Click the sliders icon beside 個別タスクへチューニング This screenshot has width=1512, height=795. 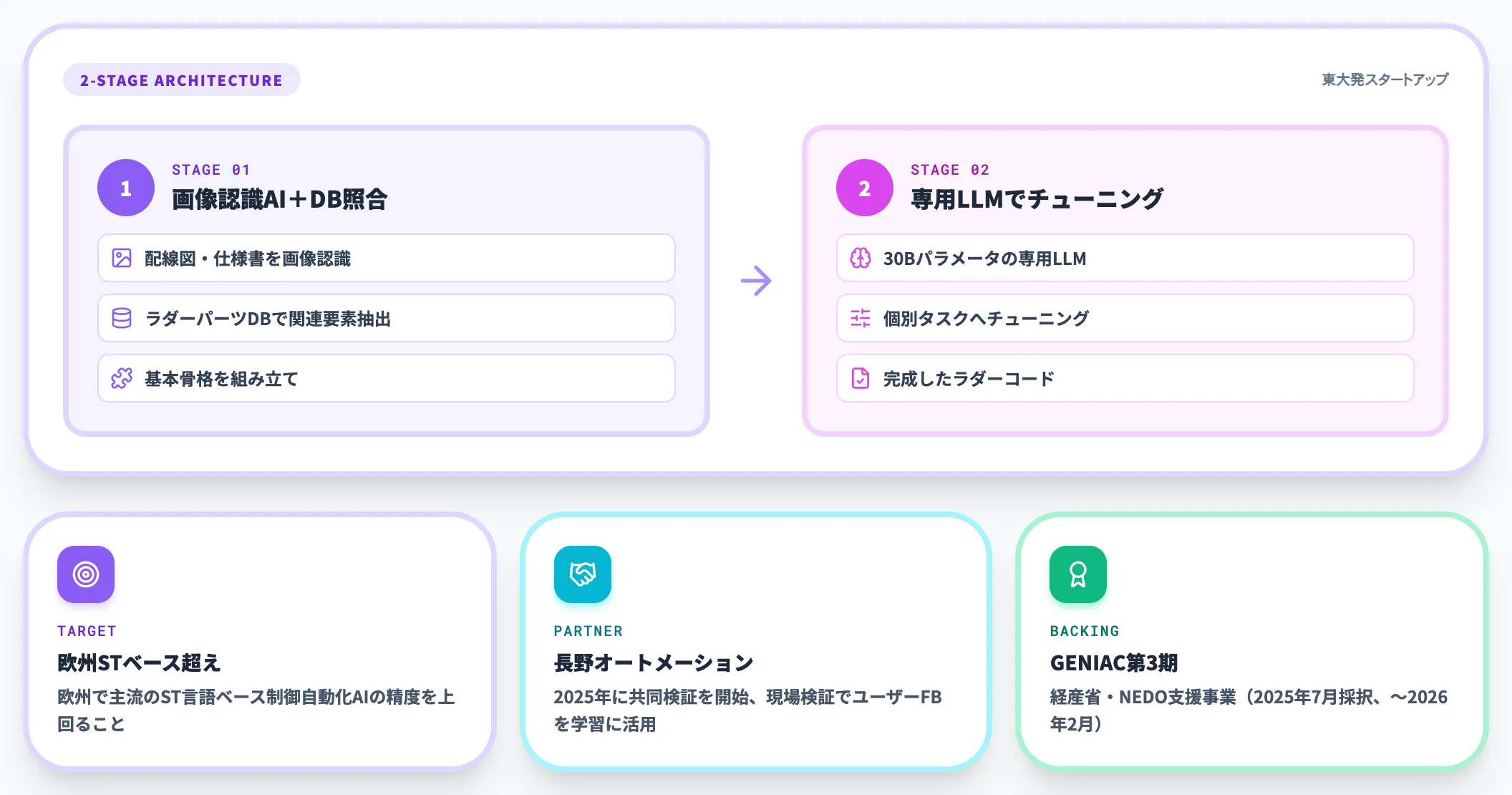(861, 319)
